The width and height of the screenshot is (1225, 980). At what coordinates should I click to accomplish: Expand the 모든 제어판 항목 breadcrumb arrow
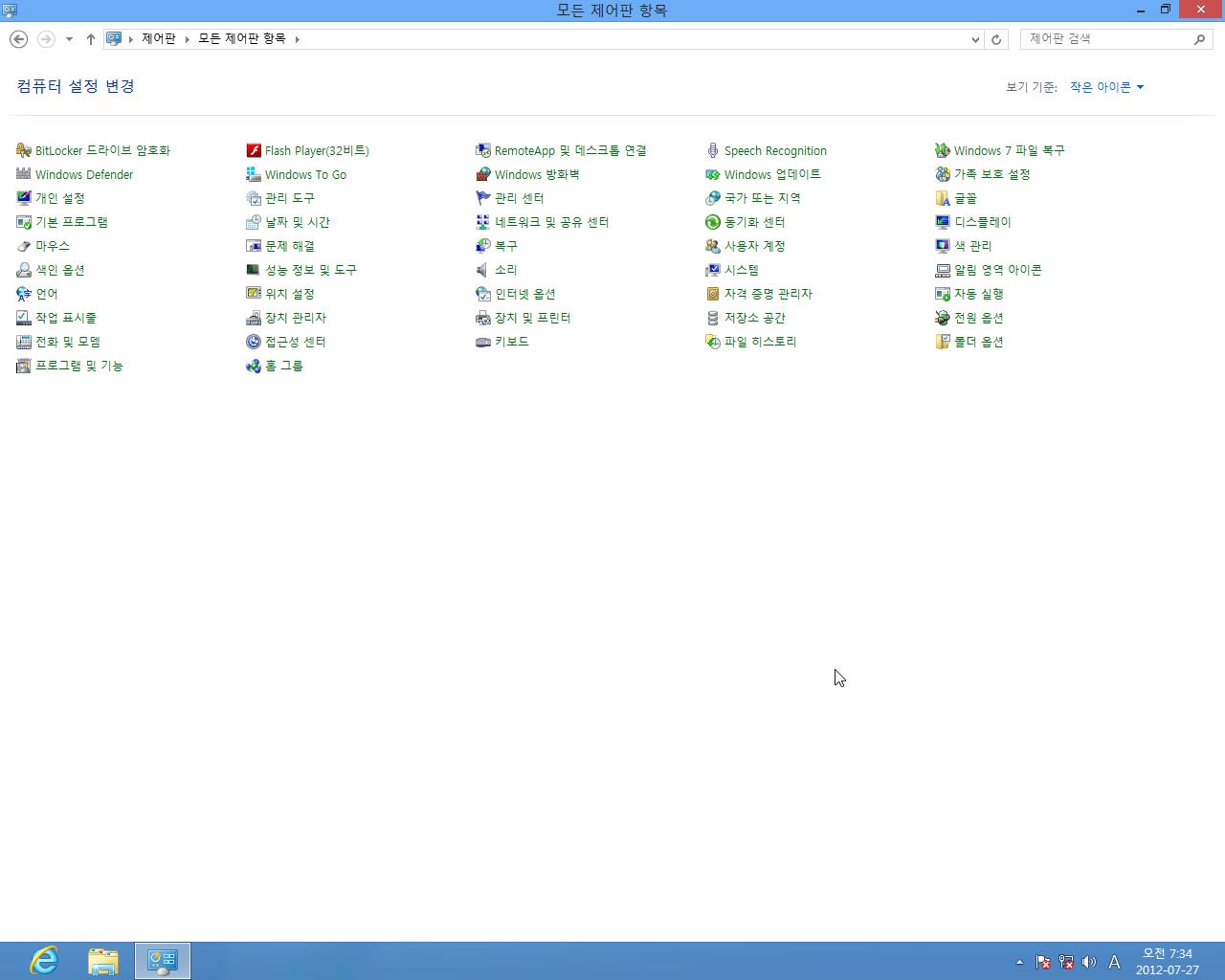[x=298, y=39]
